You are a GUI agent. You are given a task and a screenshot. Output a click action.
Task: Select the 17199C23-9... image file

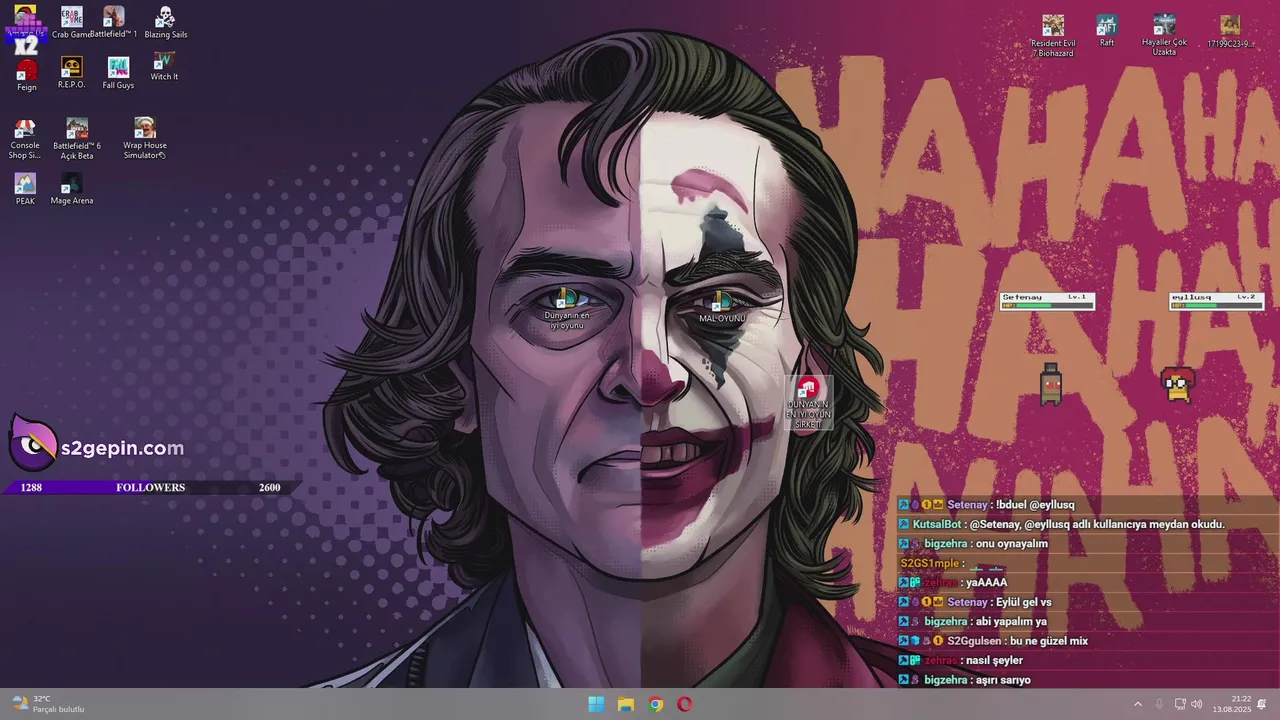tap(1230, 32)
